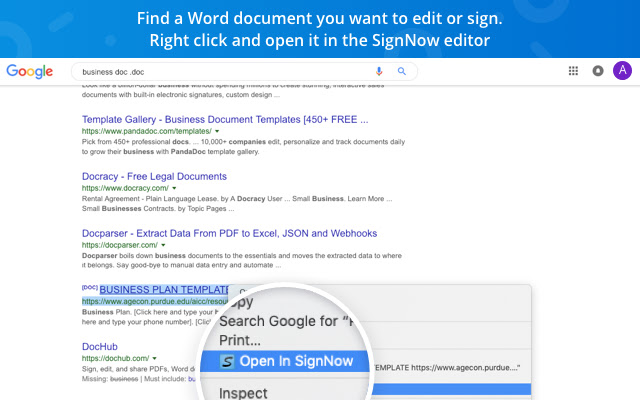
Task: Expand arrow next to dochub.com URL
Action: (x=155, y=358)
